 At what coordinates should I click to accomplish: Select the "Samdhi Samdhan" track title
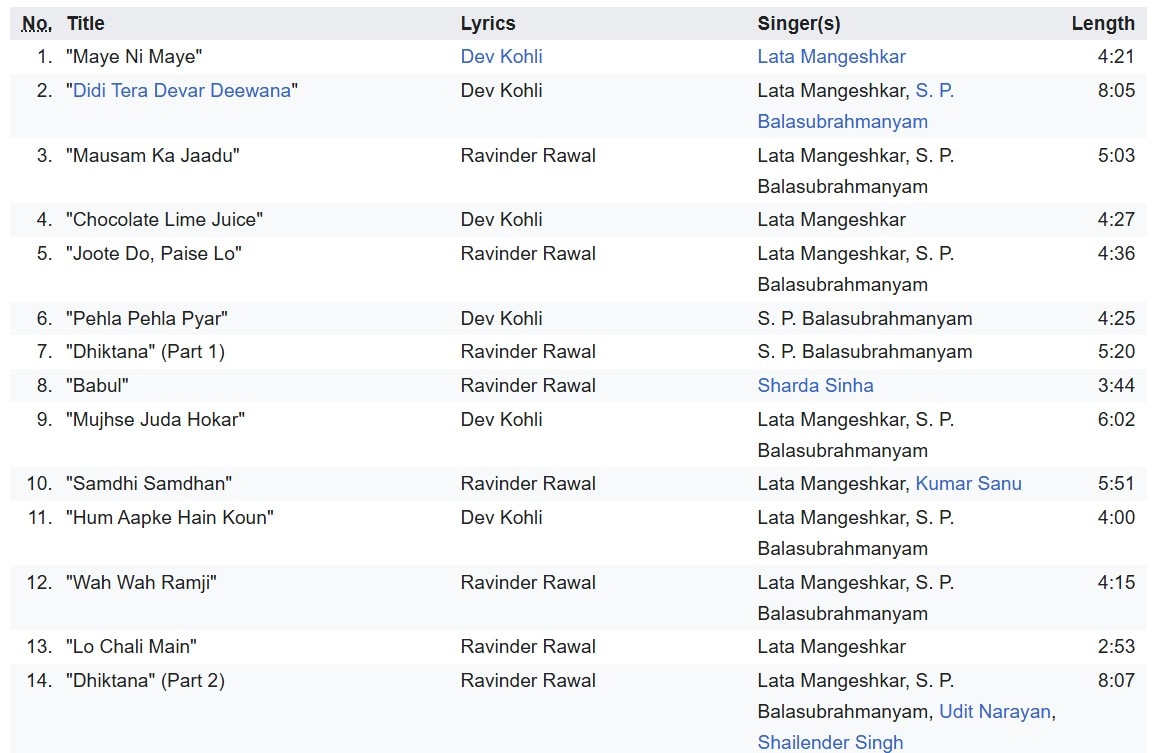[149, 484]
